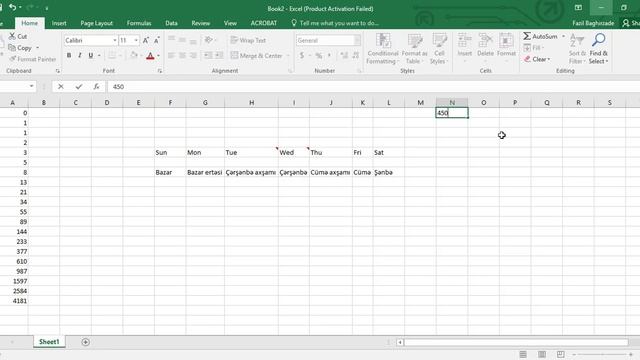Viewport: 640px width, 360px height.
Task: Switch to Normal view in status bar
Action: [523, 354]
